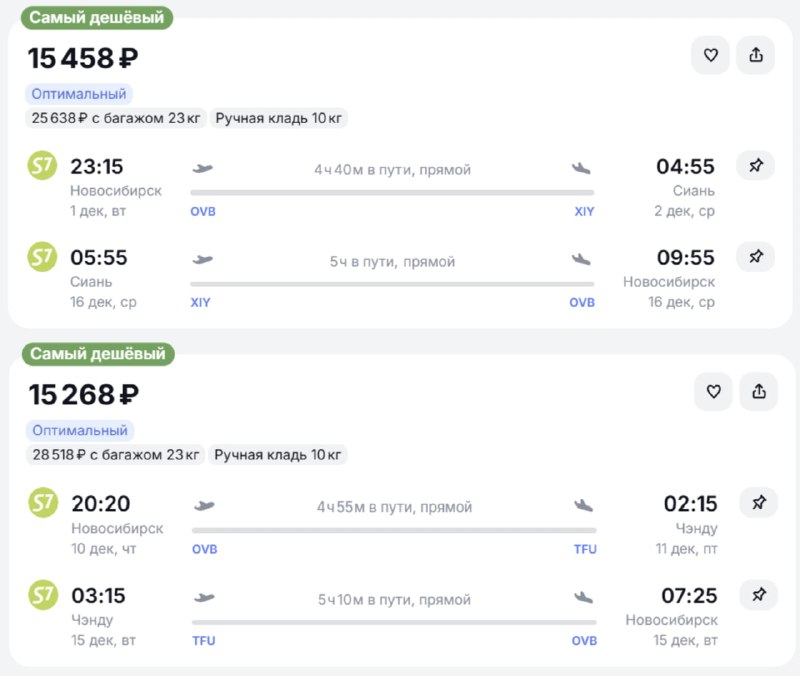Click first ticket's Ручная кладь 10 кг chip
Image resolution: width=800 pixels, height=676 pixels.
(x=279, y=118)
